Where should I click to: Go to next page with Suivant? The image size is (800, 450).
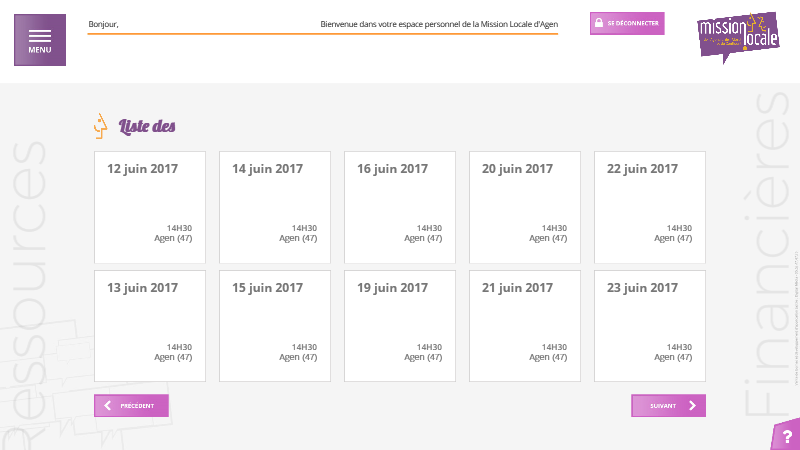[668, 406]
